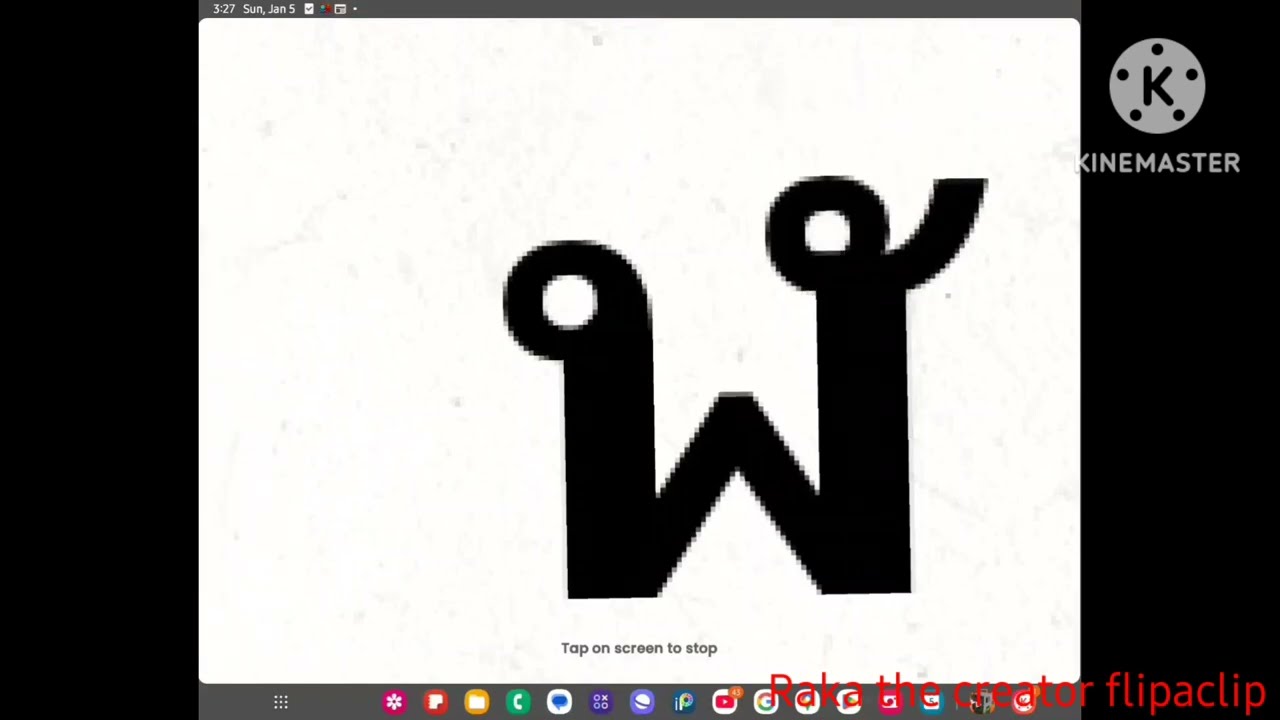Open the Google app icon
1280x720 pixels.
coord(766,702)
